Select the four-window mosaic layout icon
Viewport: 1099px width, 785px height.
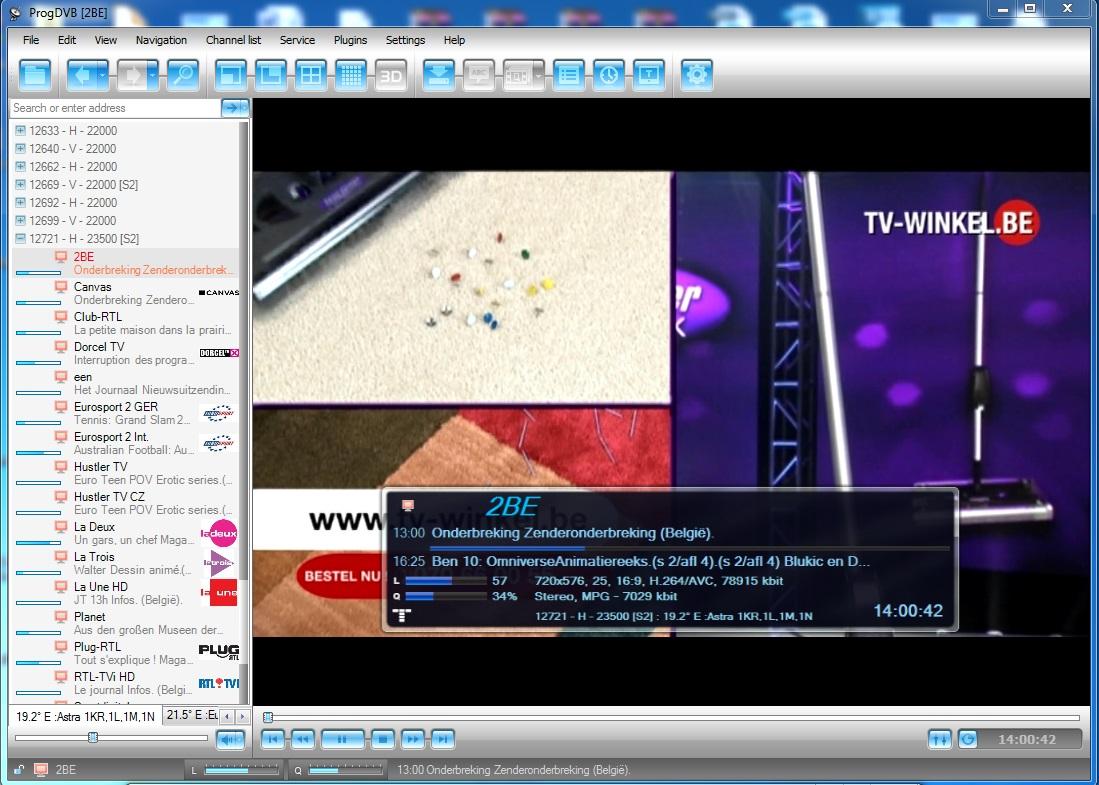pyautogui.click(x=310, y=75)
